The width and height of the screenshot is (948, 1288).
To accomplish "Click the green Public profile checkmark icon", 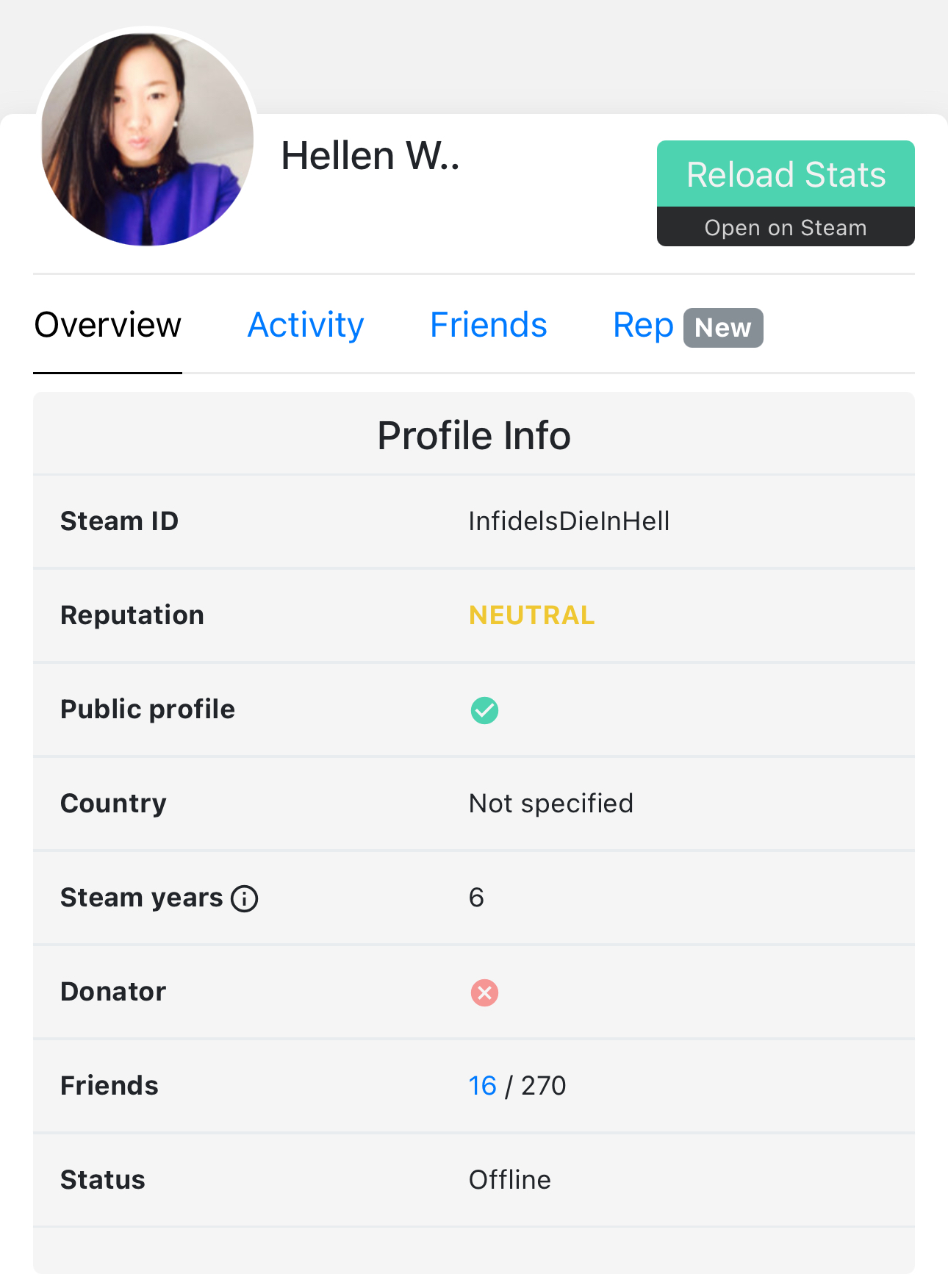I will pos(484,710).
